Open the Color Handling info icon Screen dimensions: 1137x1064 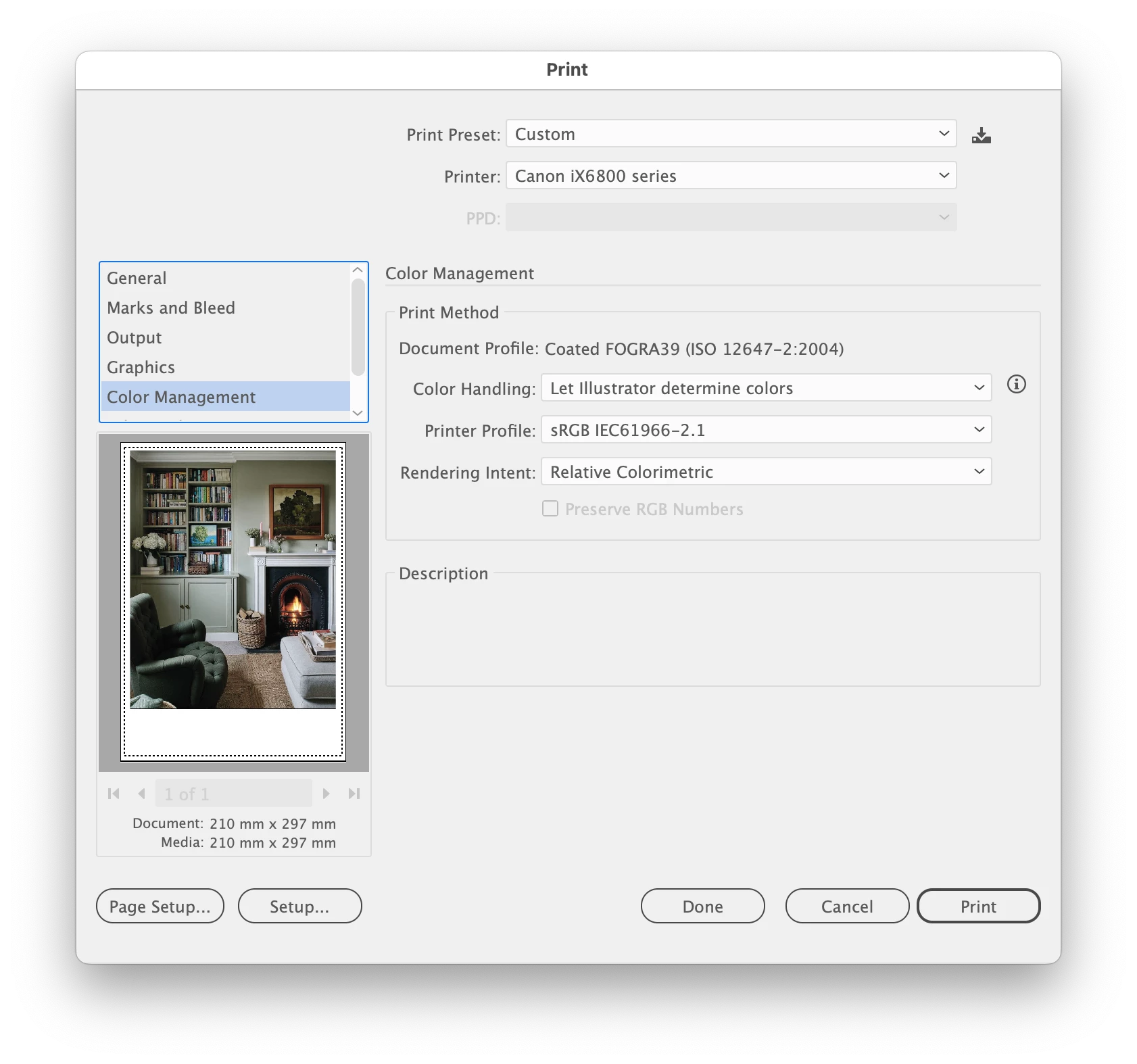1016,385
